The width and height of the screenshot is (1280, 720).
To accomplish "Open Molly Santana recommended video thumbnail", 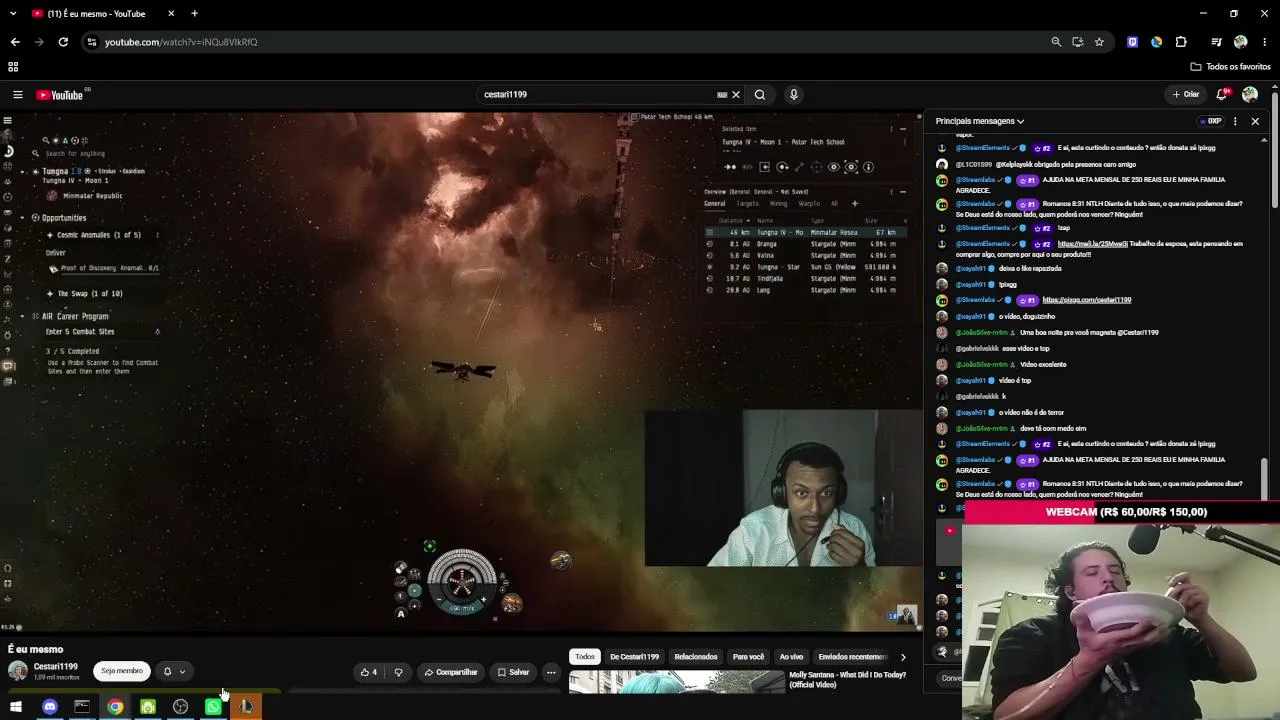I will pyautogui.click(x=677, y=681).
